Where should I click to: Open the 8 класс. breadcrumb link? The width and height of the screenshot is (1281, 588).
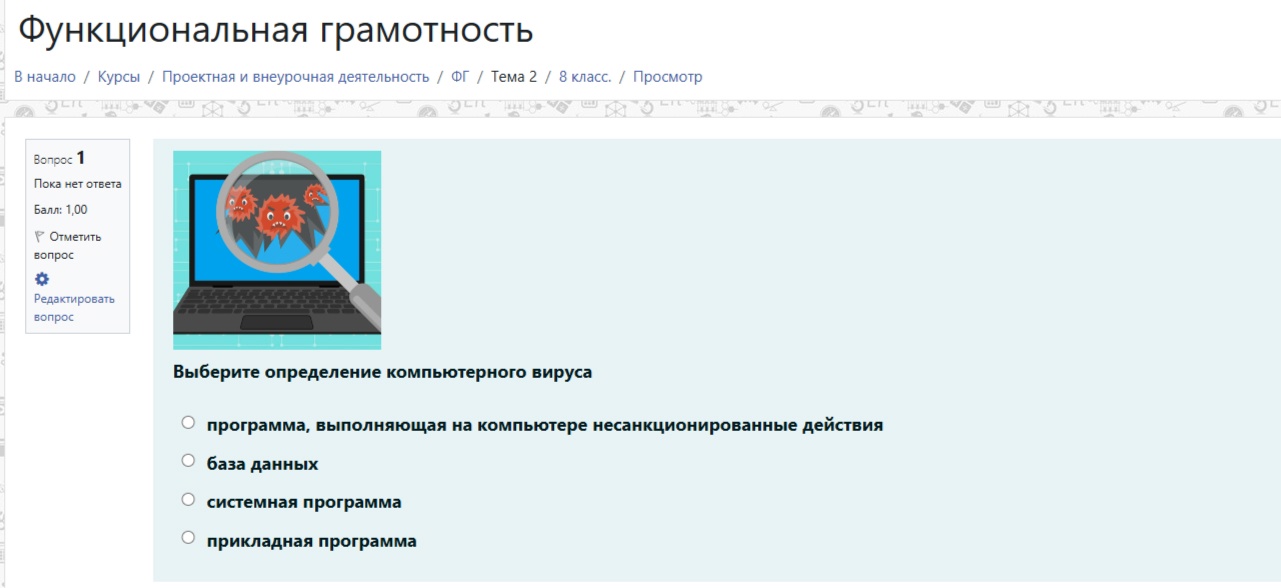585,77
